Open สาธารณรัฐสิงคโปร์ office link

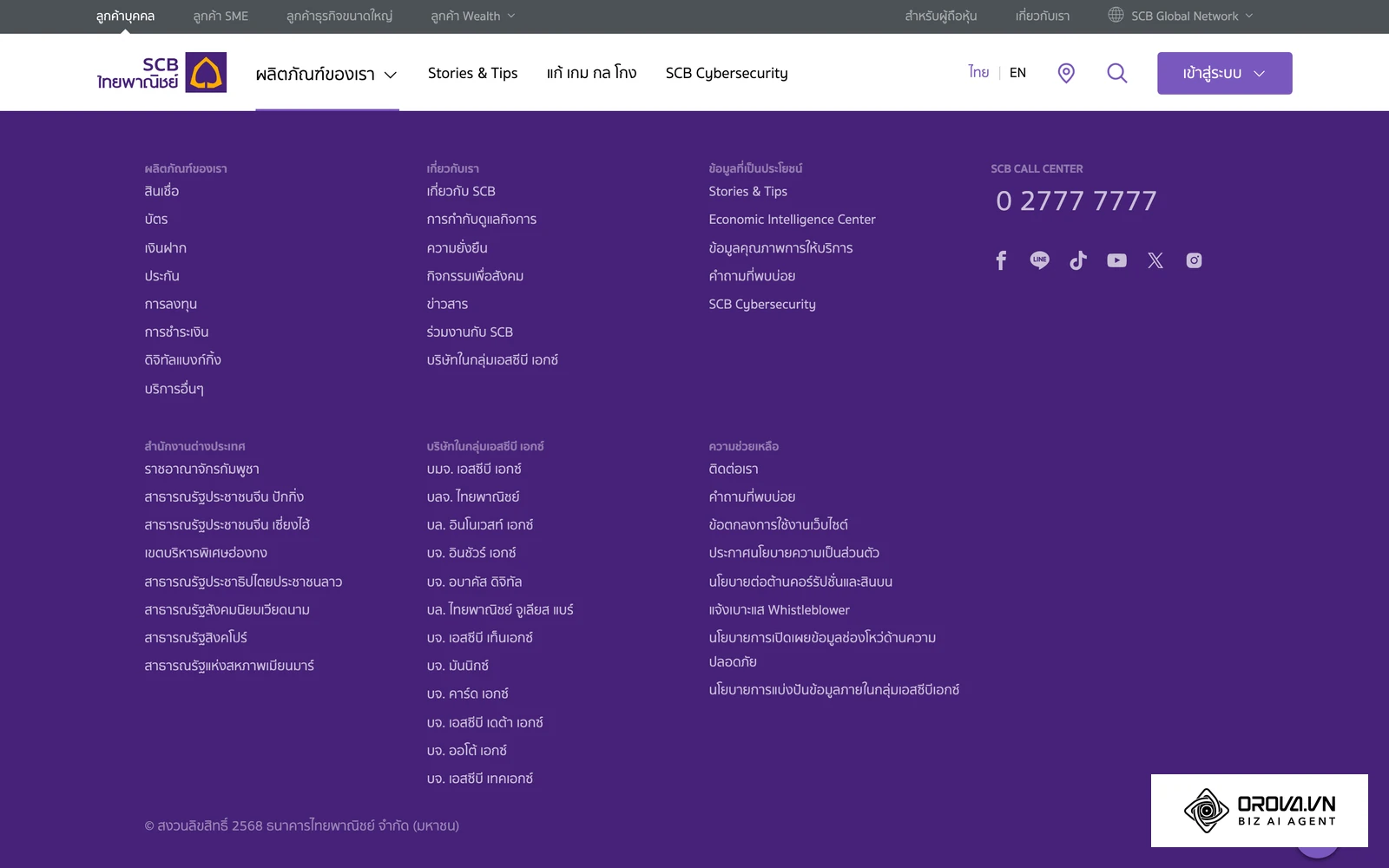click(195, 637)
